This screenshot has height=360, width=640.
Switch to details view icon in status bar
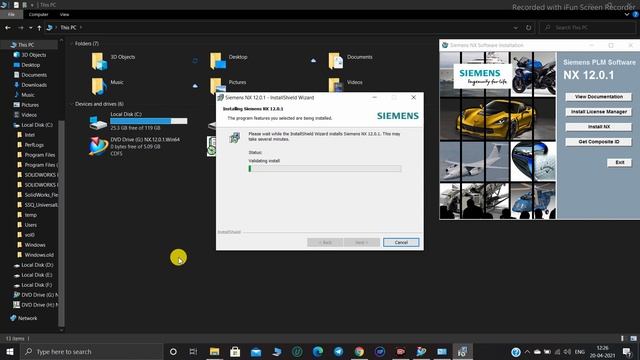tap(622, 338)
